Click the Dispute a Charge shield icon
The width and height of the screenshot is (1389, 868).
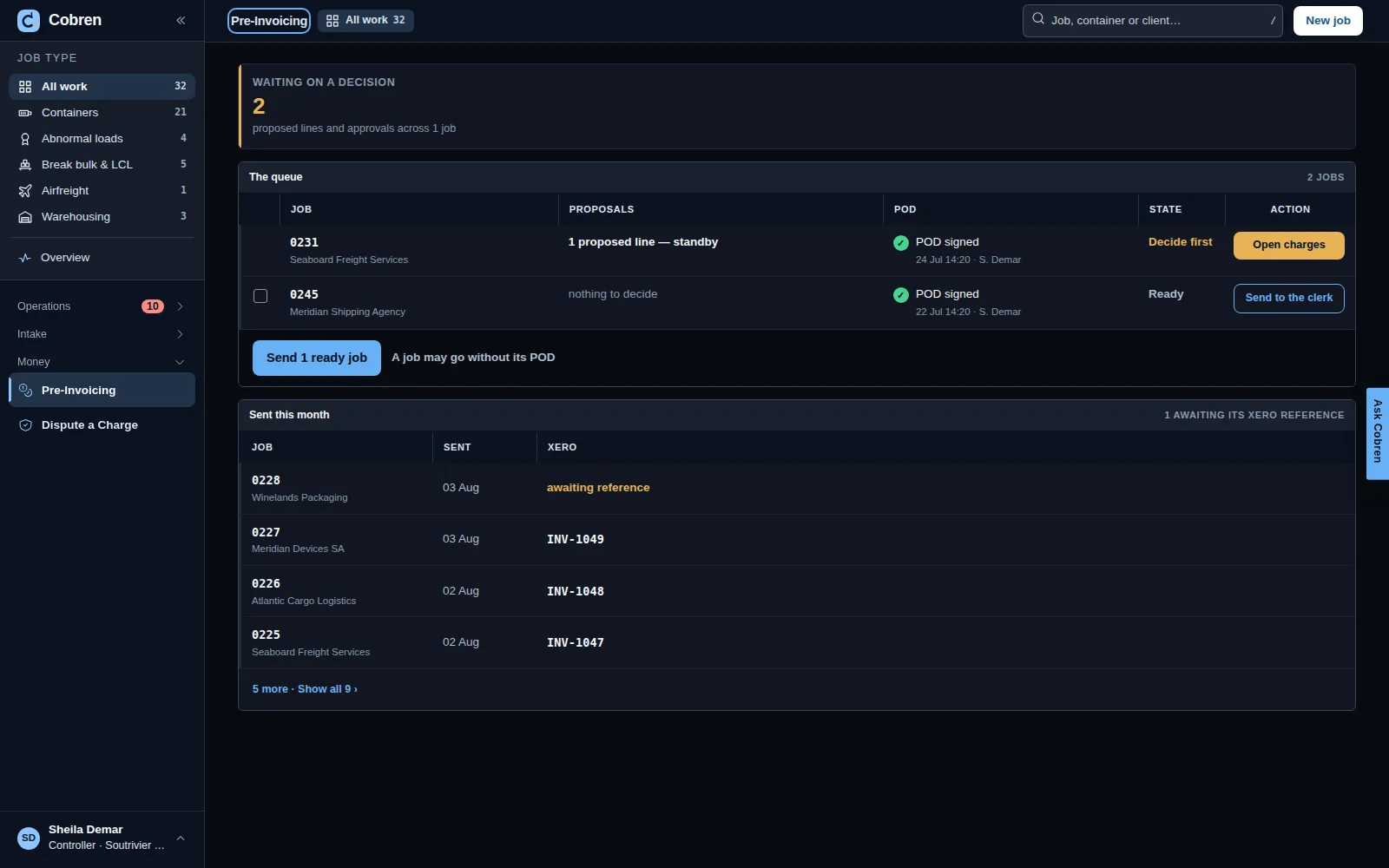[26, 425]
